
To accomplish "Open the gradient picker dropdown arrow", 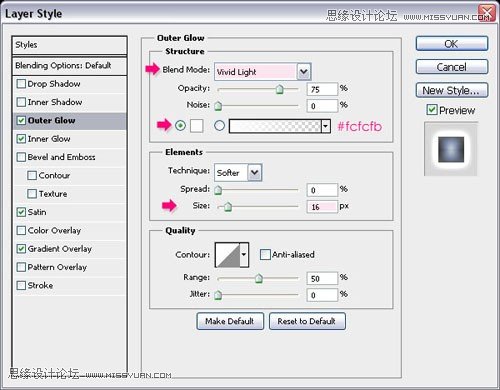I will click(326, 126).
